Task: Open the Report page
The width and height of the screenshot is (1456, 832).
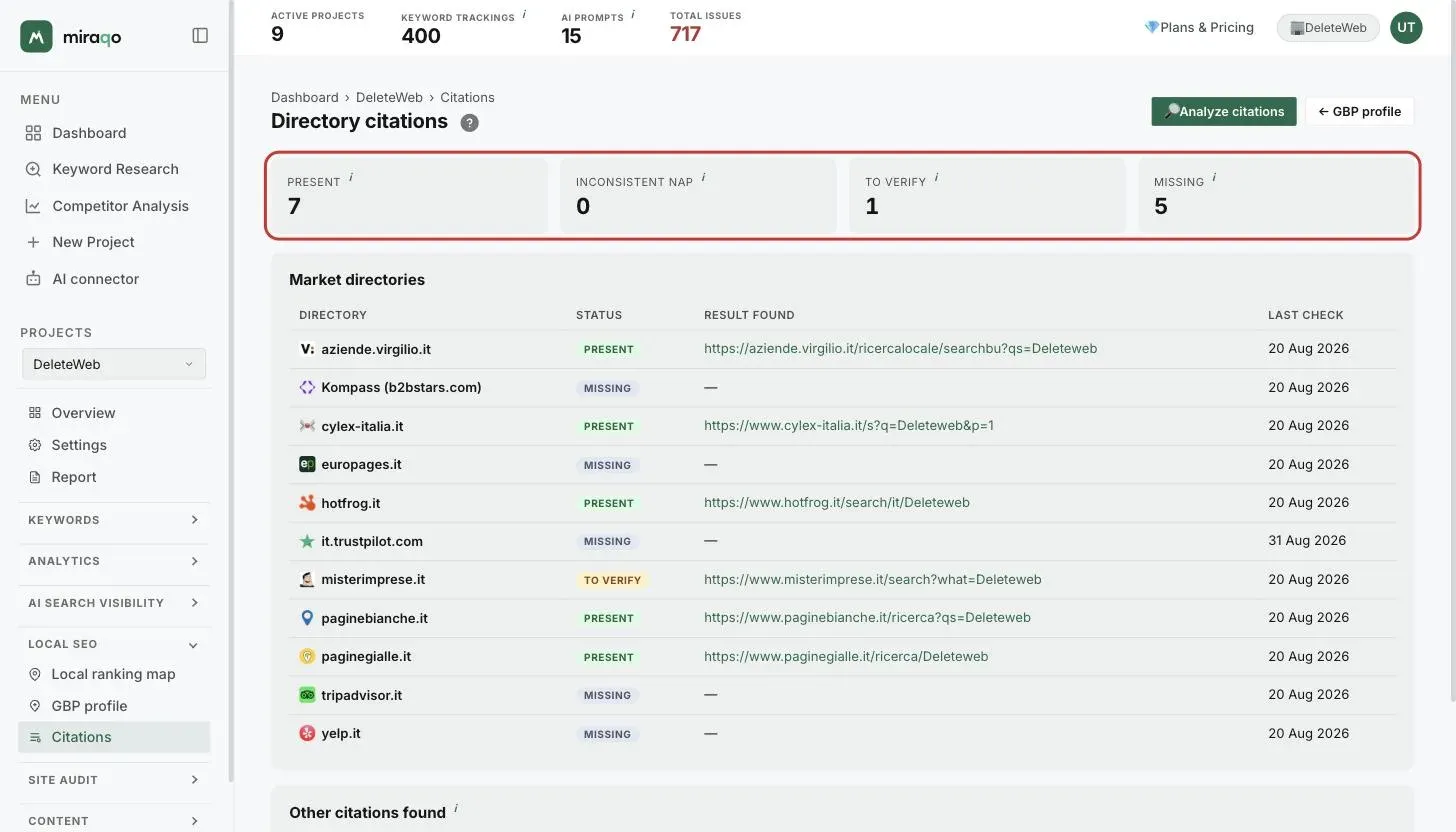Action: [62, 477]
